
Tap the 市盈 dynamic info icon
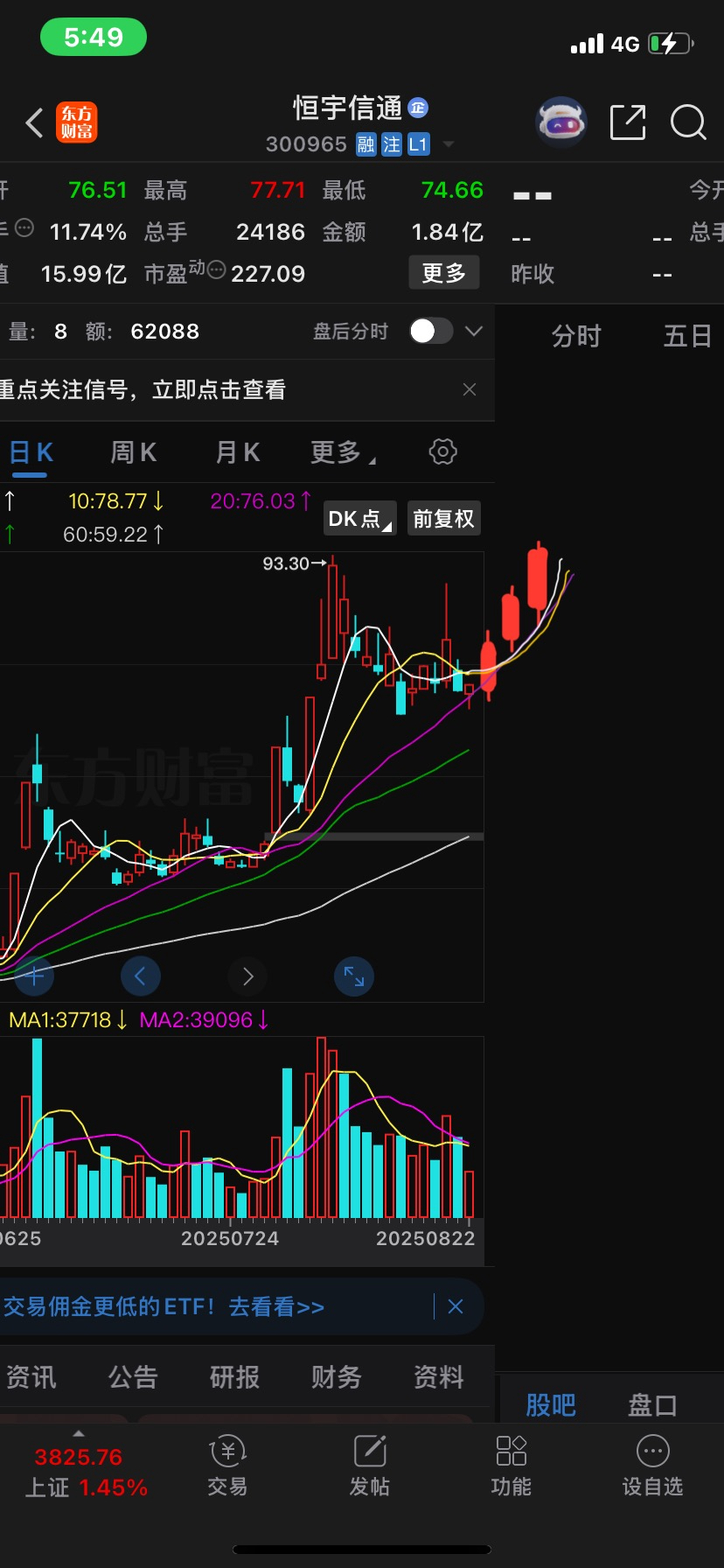216,269
